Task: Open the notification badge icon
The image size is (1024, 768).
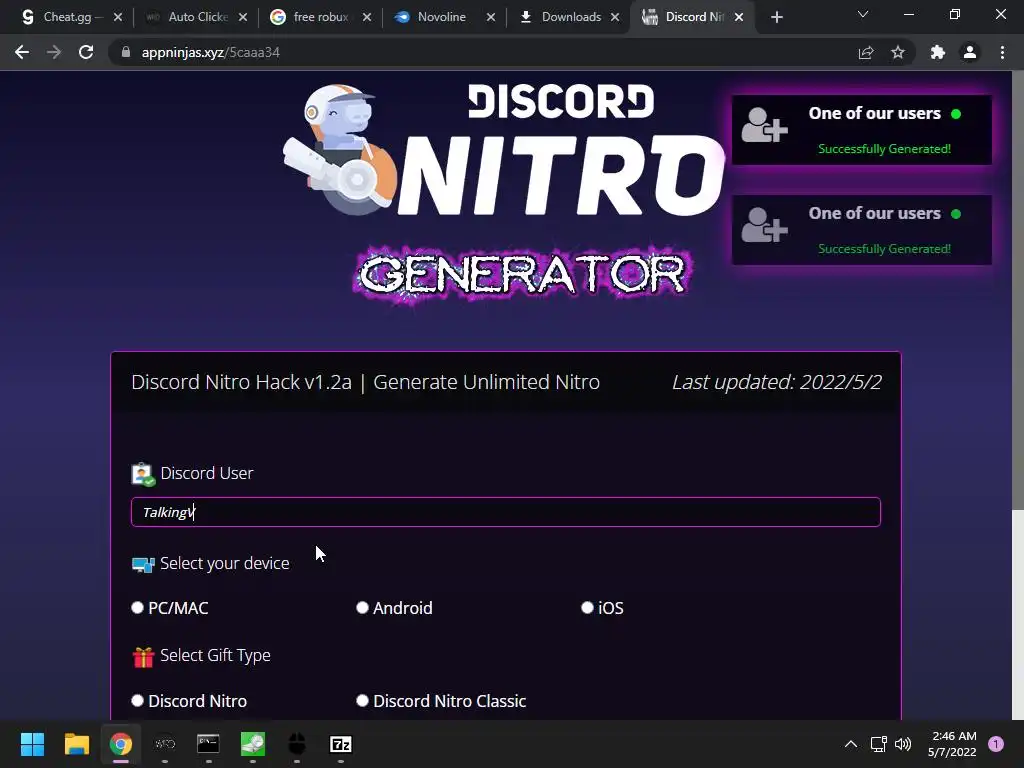Action: click(x=996, y=744)
